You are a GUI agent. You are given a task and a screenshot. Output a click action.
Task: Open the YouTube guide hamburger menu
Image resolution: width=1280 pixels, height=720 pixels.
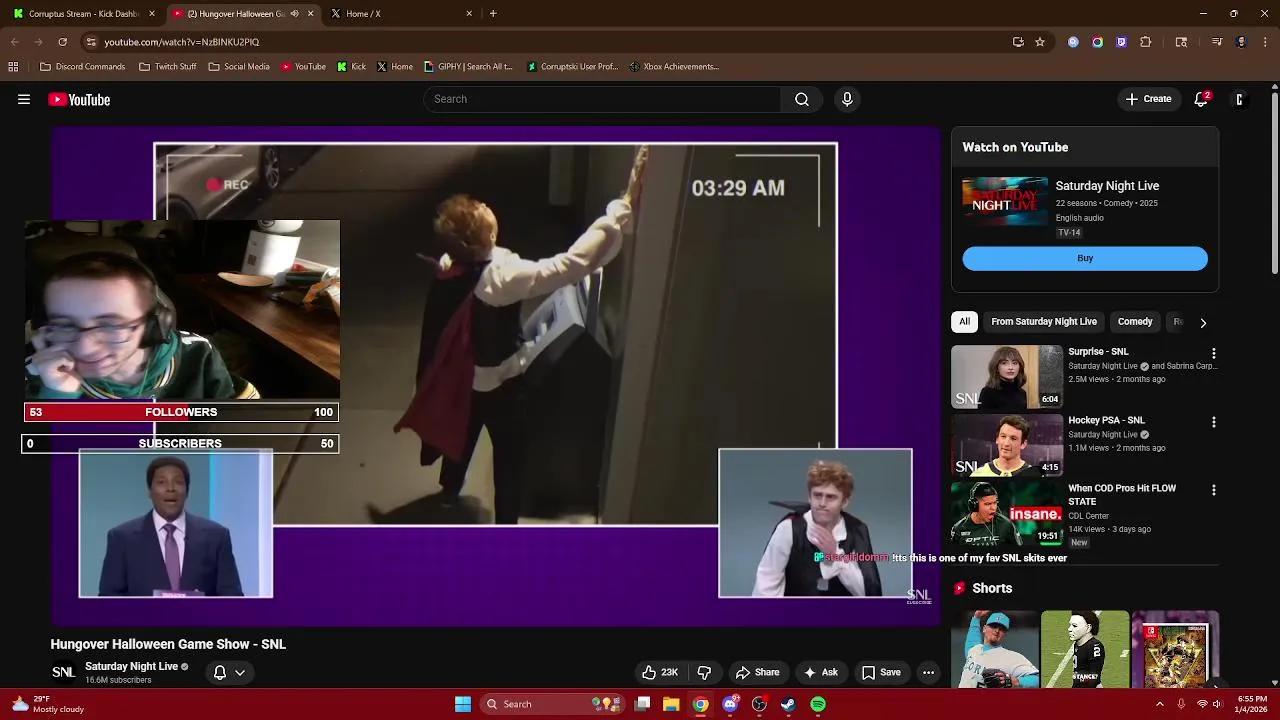click(x=24, y=99)
